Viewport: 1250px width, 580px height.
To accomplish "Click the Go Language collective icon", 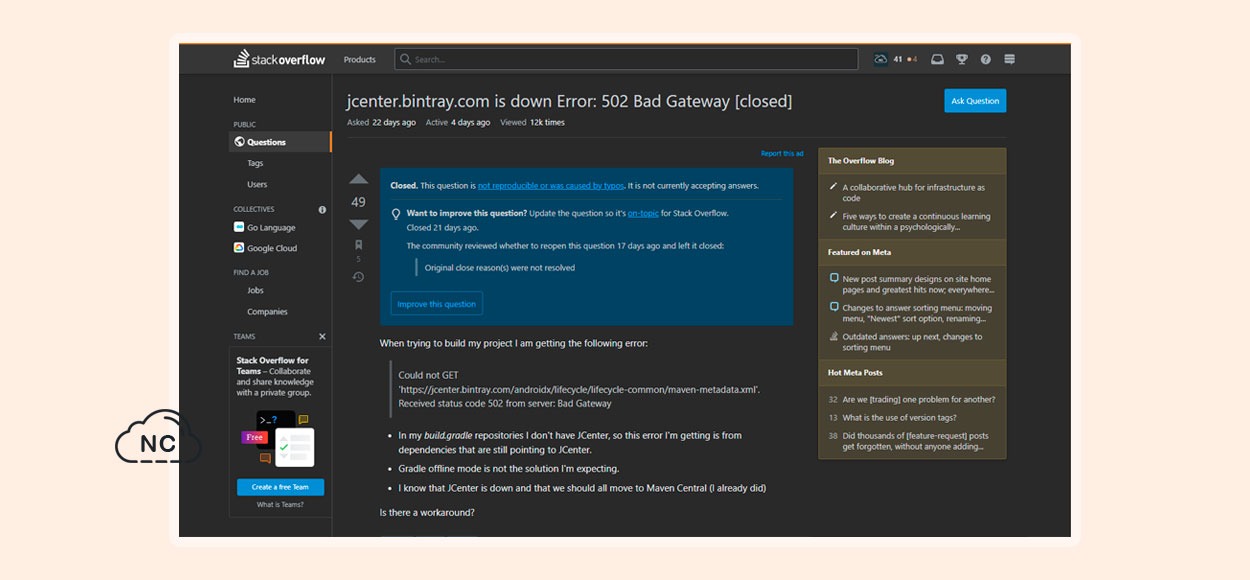I will click(239, 227).
